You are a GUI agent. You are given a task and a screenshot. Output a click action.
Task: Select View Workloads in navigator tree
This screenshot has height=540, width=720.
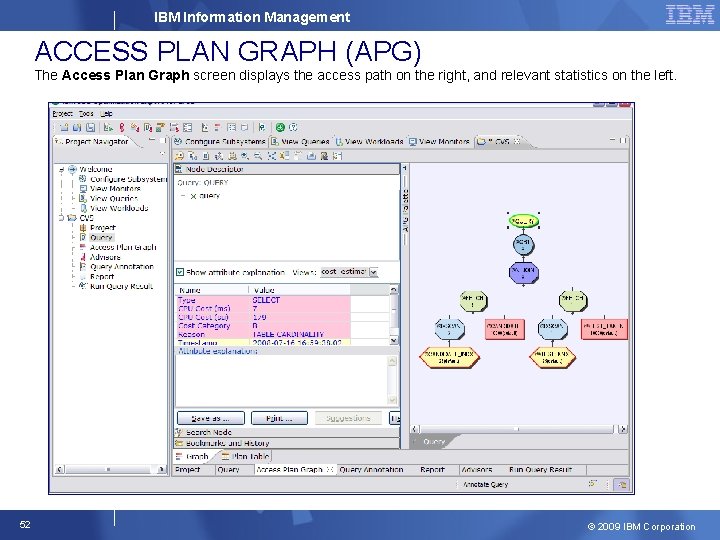coord(114,208)
